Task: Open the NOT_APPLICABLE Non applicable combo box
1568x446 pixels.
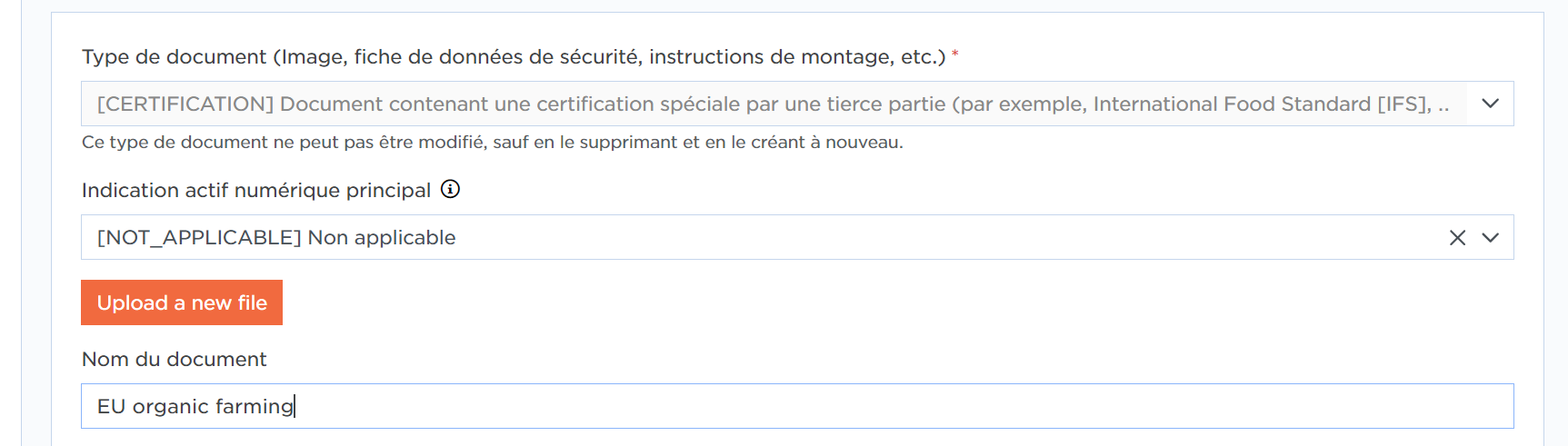Action: point(797,237)
